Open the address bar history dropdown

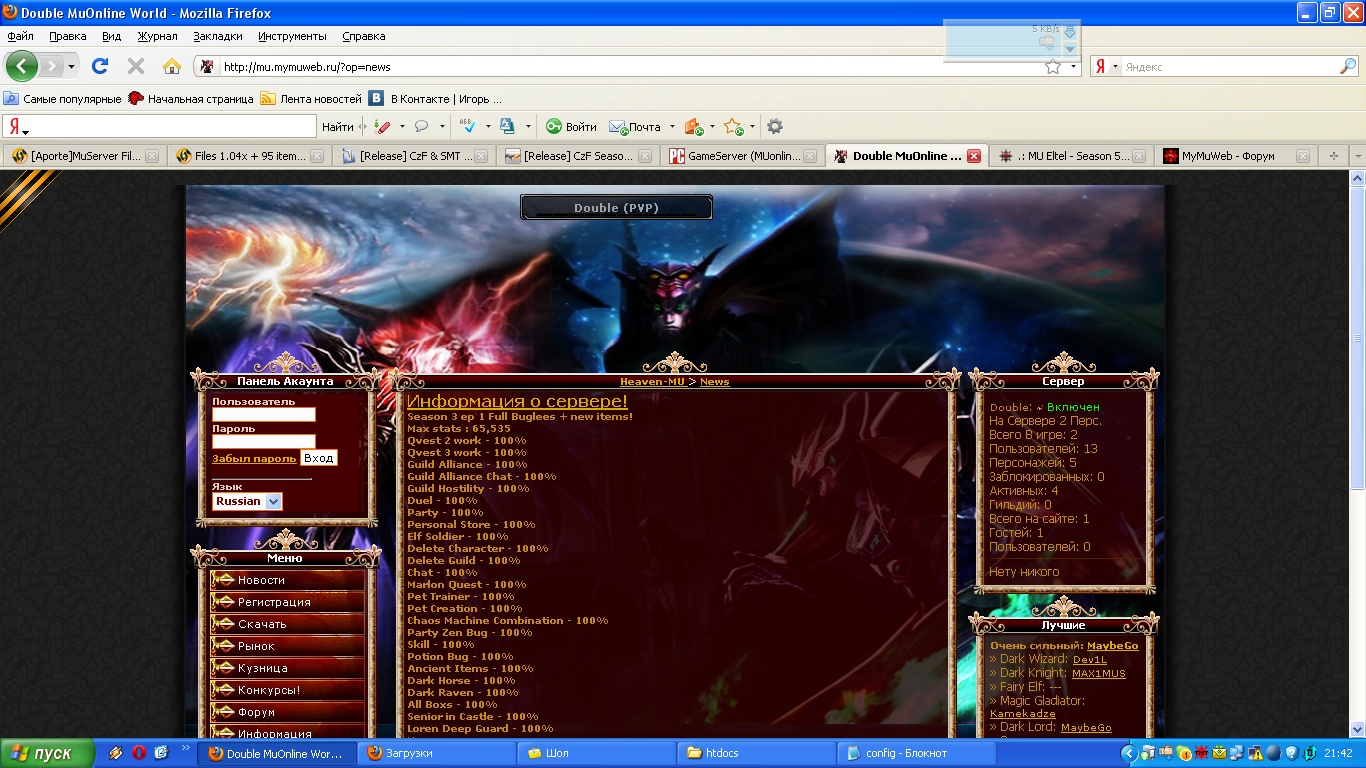(1074, 67)
